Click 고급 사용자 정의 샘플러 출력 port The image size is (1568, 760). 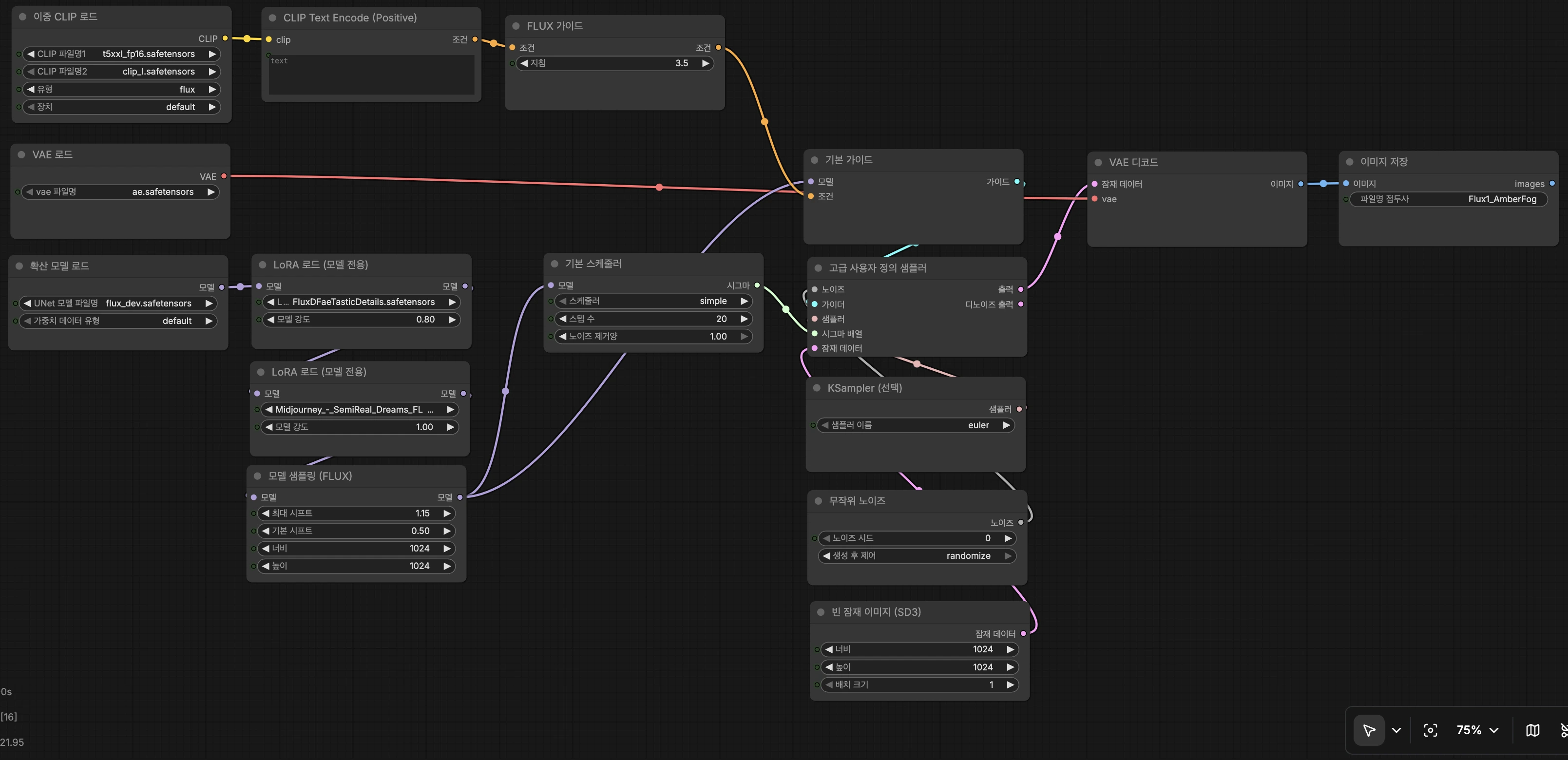(x=1021, y=290)
